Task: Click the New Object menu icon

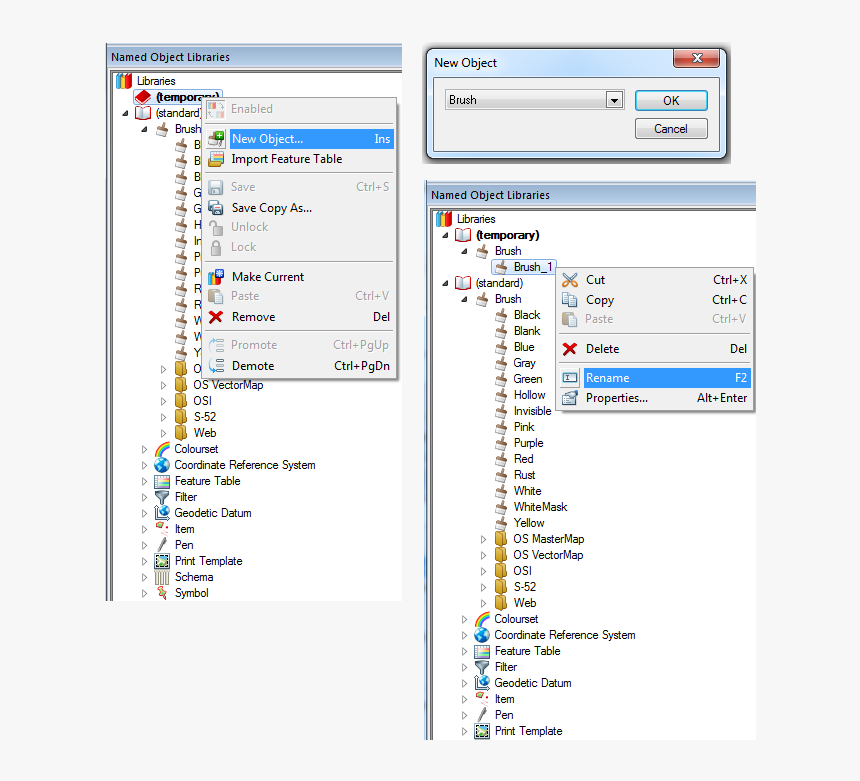Action: (216, 139)
